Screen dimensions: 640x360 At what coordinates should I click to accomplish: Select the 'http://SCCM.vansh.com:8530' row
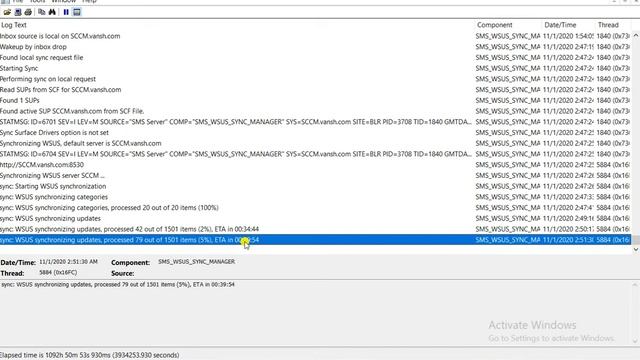(316, 164)
